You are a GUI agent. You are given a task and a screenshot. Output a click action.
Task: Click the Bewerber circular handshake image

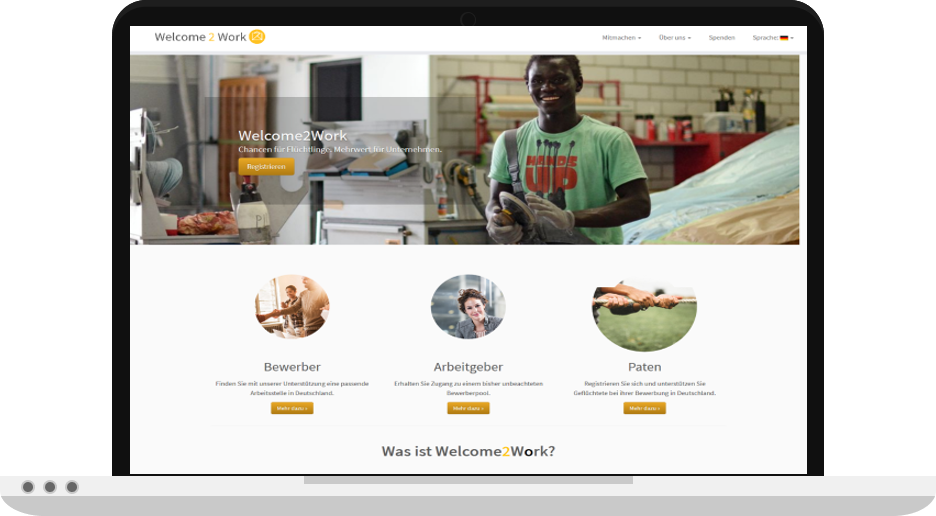(x=292, y=306)
